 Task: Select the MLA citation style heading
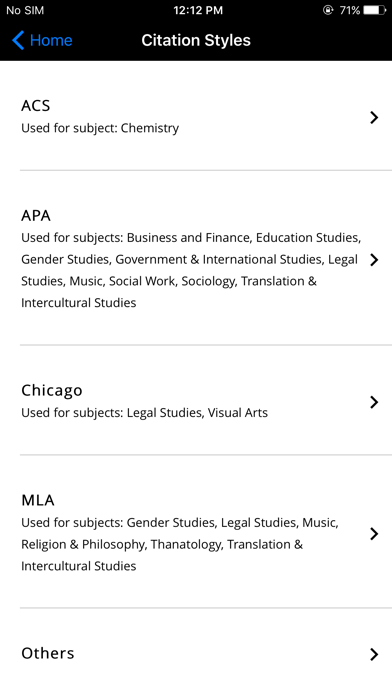(38, 500)
